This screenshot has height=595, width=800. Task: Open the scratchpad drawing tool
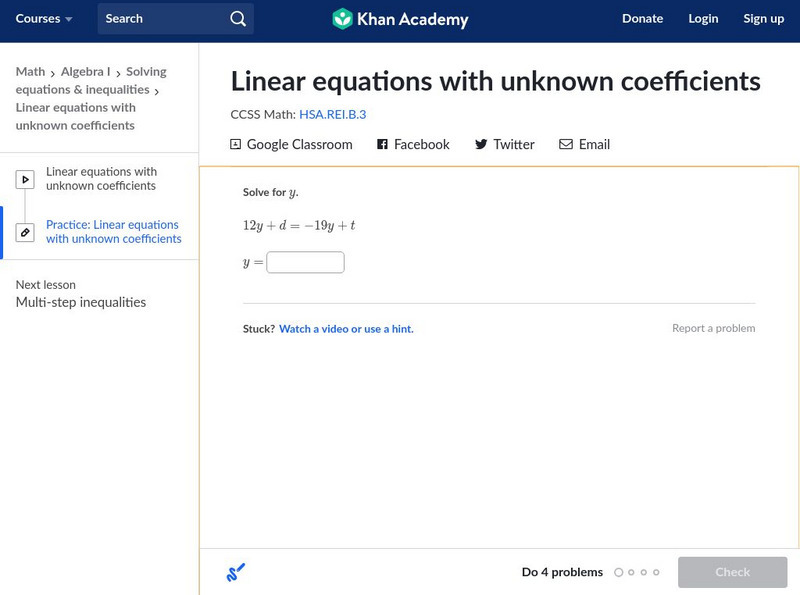coord(236,573)
